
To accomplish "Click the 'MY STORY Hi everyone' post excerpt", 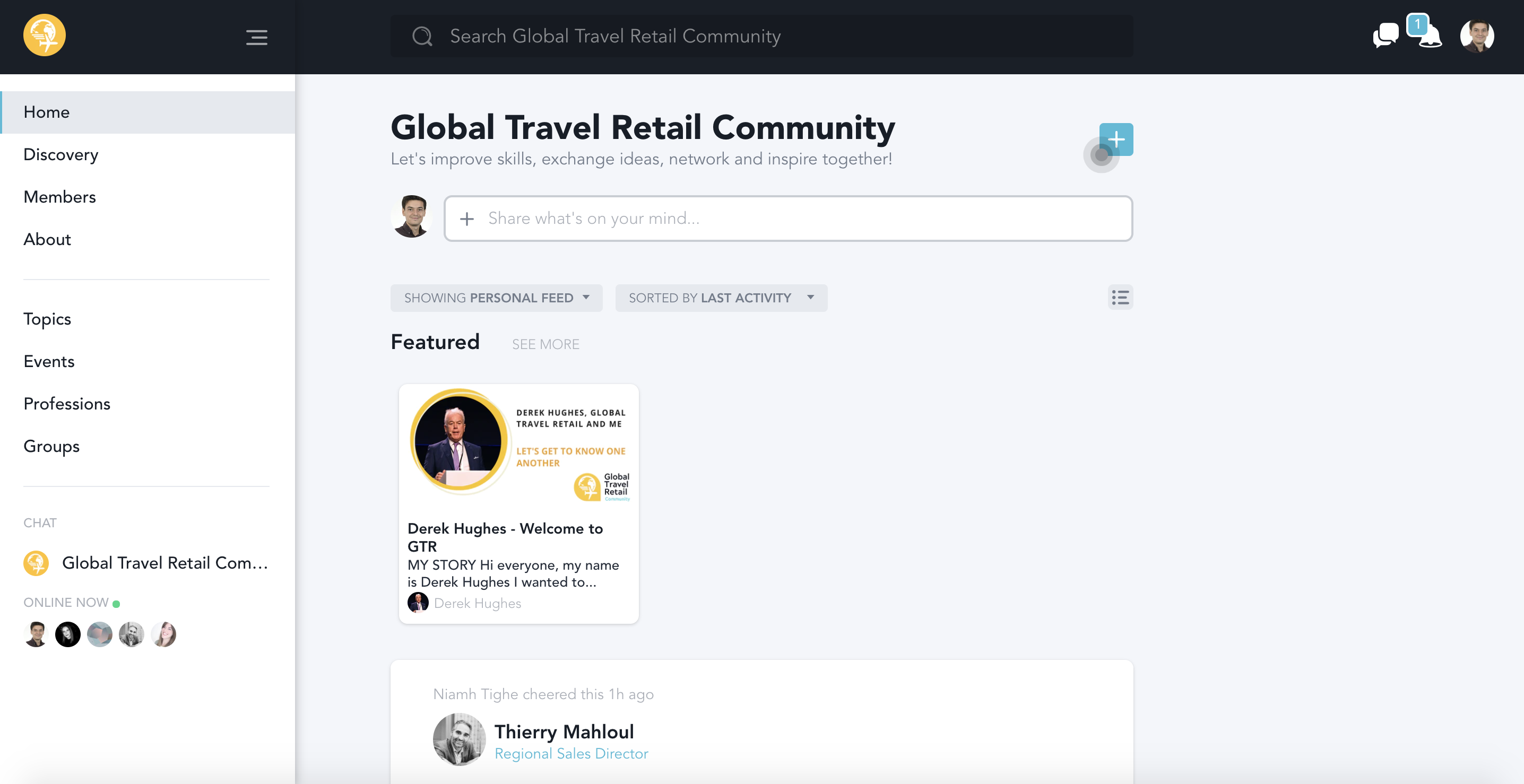I will 513,573.
